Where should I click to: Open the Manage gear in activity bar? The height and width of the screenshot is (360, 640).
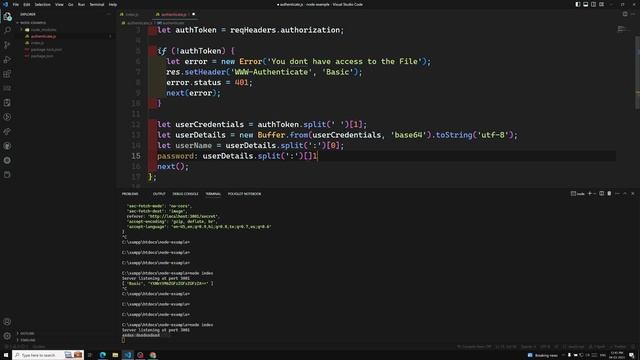(x=7, y=336)
